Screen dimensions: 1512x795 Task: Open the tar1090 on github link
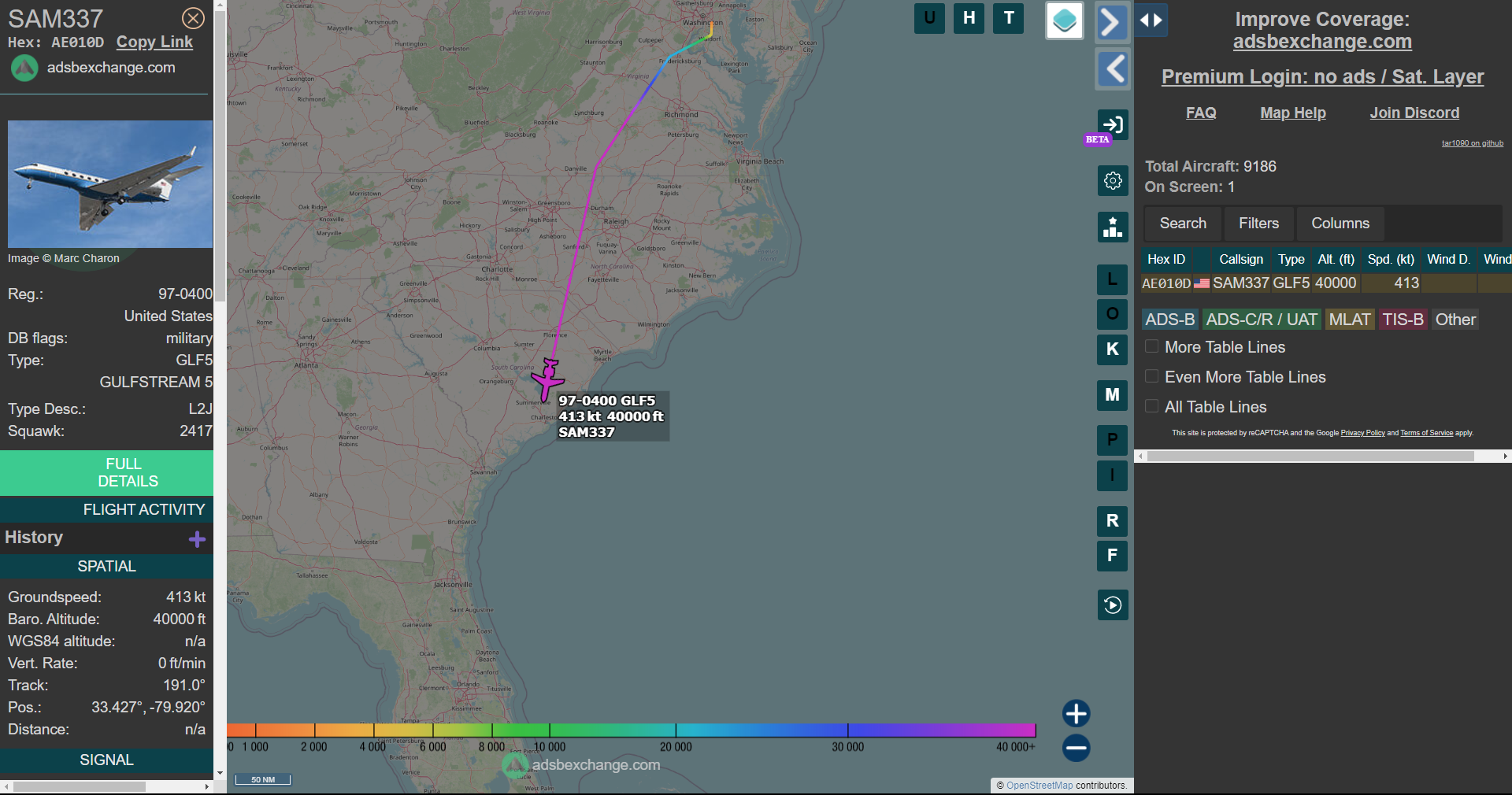pos(1473,143)
